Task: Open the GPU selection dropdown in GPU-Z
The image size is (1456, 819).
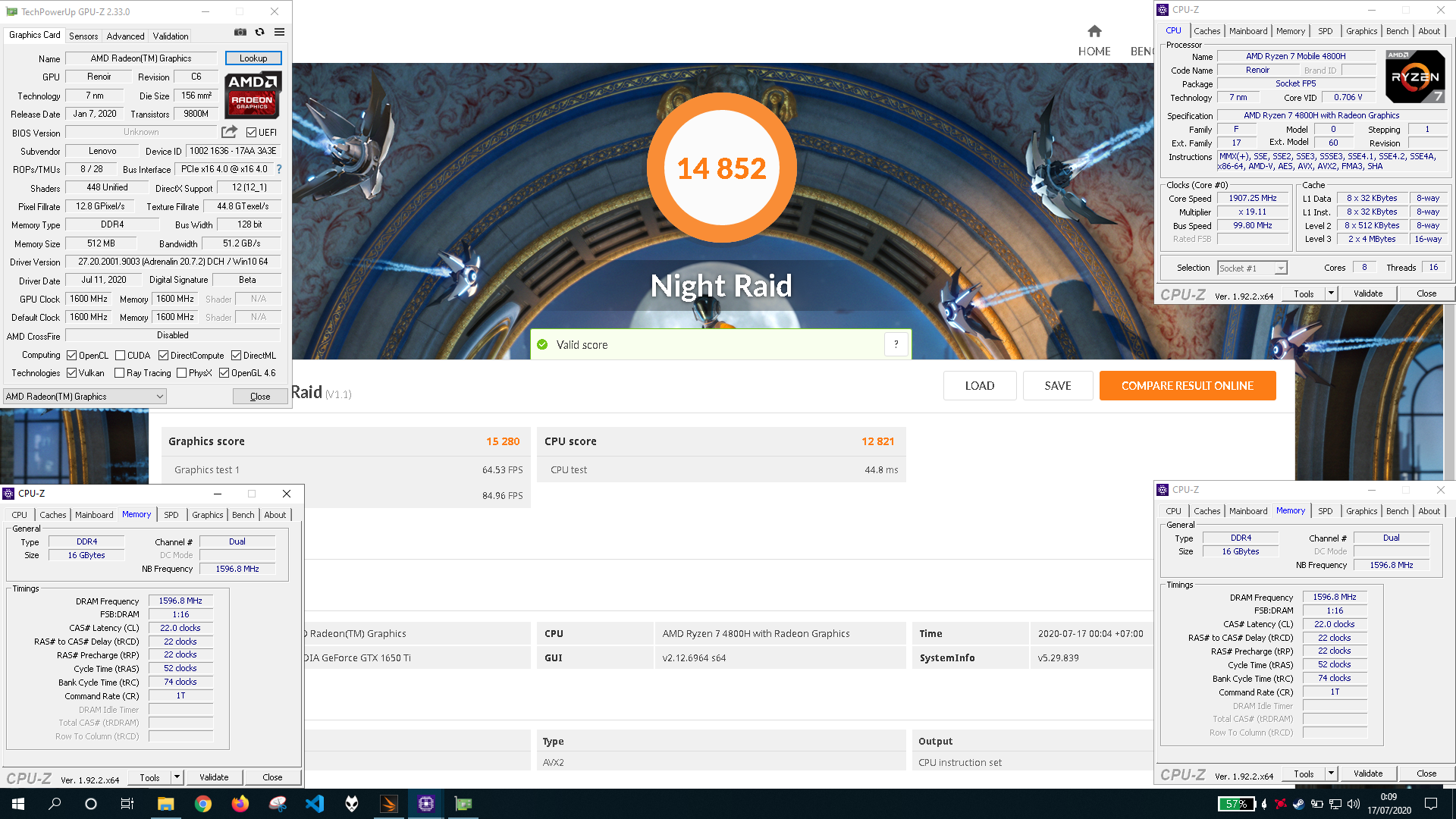Action: [x=85, y=396]
